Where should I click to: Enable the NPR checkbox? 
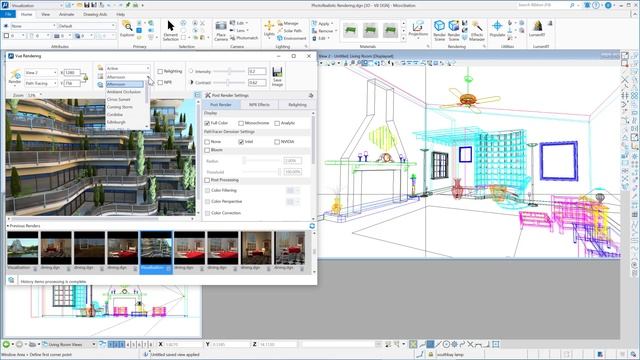[160, 82]
